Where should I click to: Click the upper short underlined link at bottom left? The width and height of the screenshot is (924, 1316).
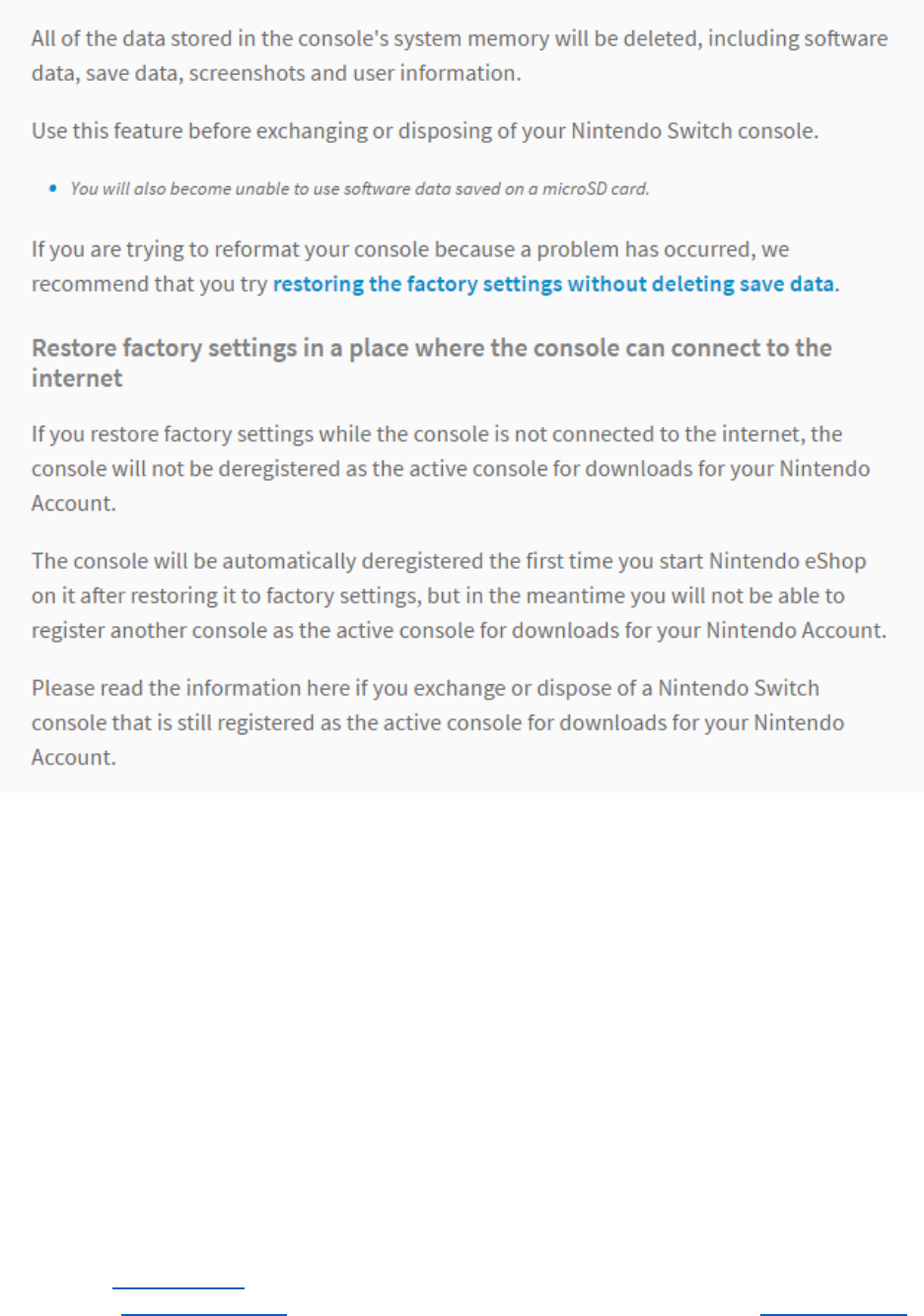[x=178, y=1286]
